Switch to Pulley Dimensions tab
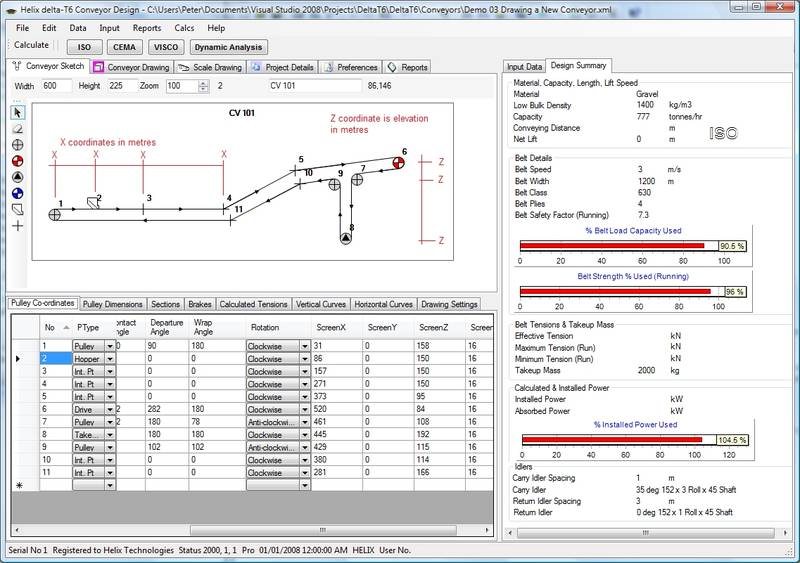Viewport: 800px width, 563px height. pyautogui.click(x=113, y=304)
